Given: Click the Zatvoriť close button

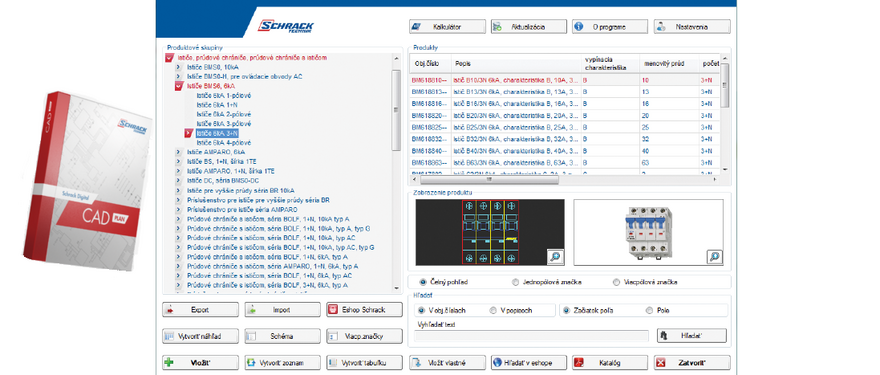Looking at the screenshot, I should coord(692,363).
